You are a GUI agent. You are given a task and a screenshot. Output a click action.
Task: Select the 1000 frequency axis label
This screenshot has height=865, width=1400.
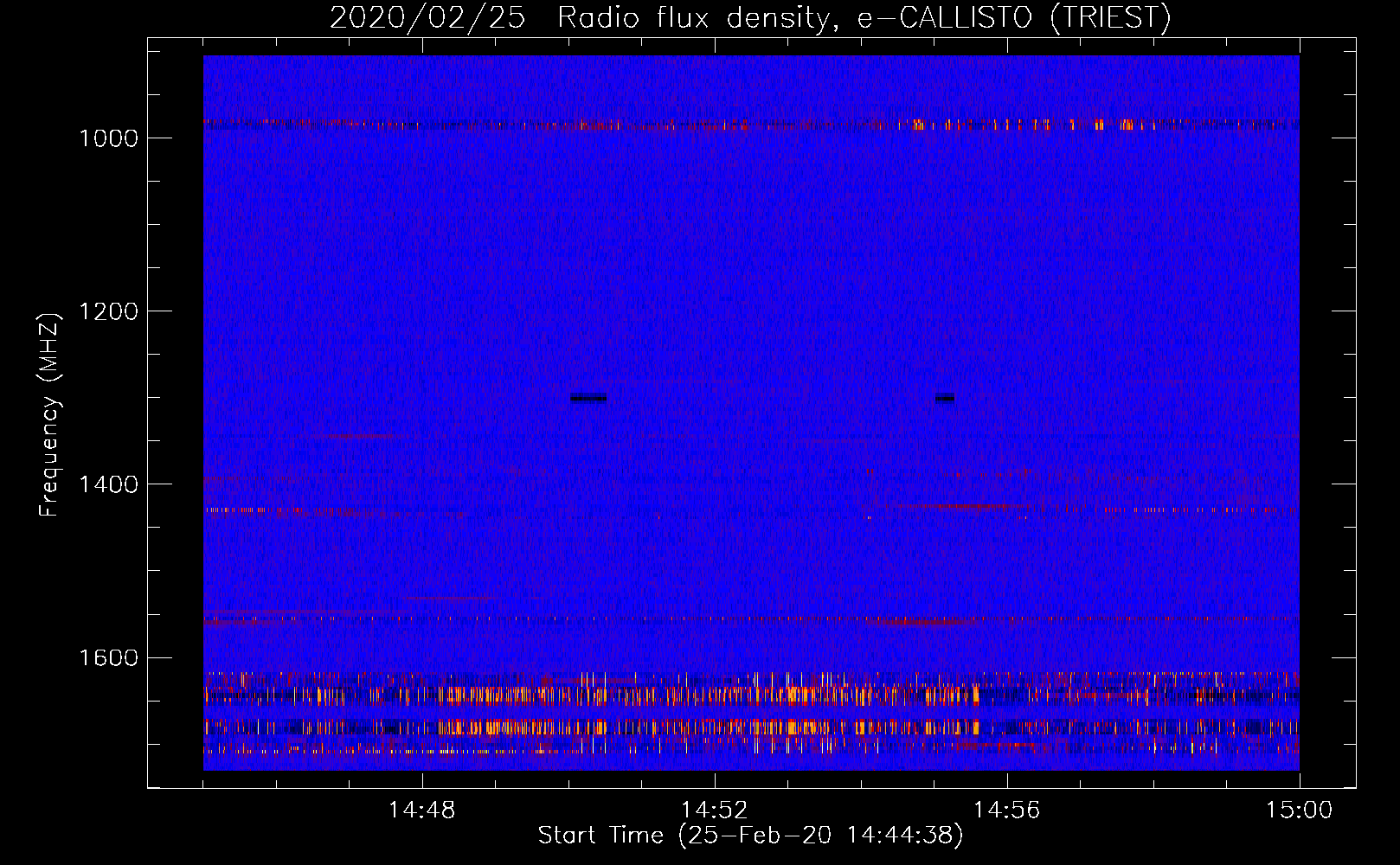(108, 138)
